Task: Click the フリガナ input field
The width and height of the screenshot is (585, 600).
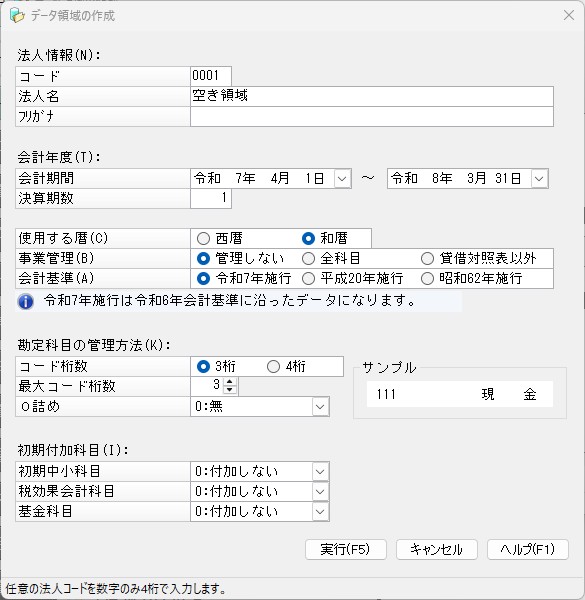Action: point(372,116)
